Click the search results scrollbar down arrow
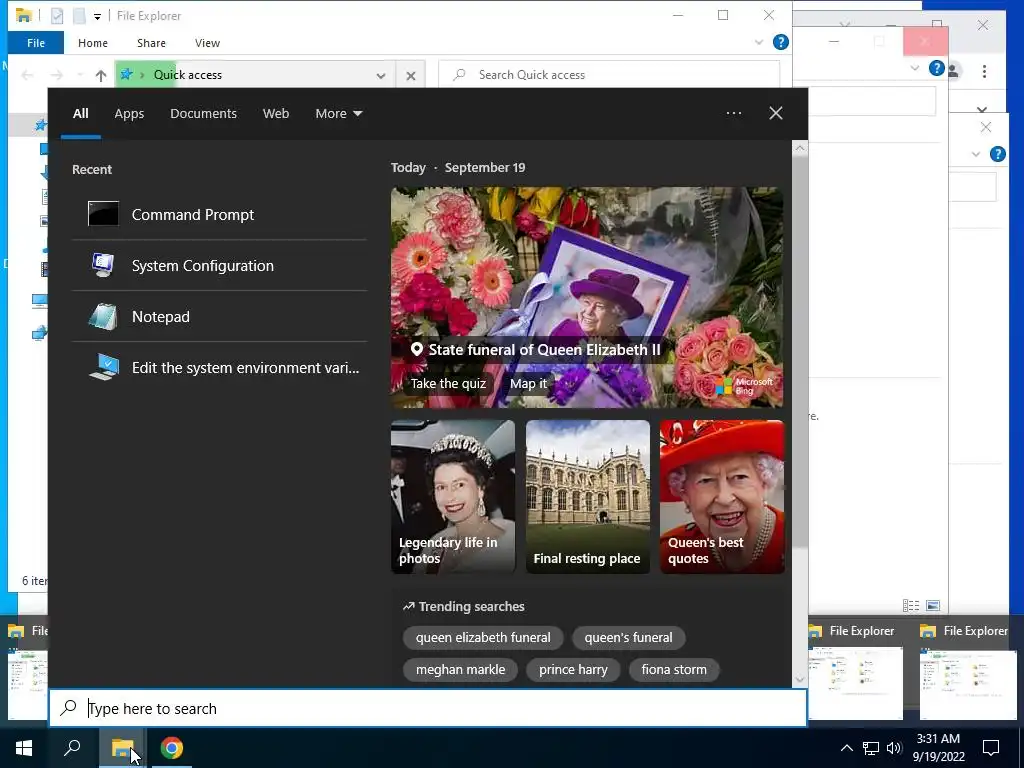 coord(800,680)
